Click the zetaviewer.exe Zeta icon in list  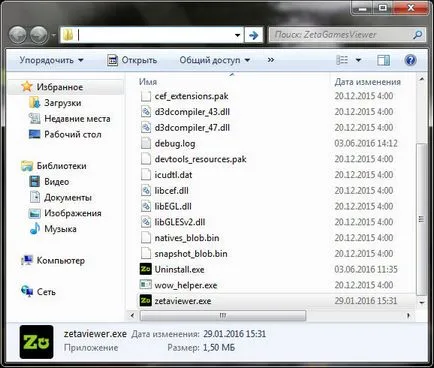146,301
